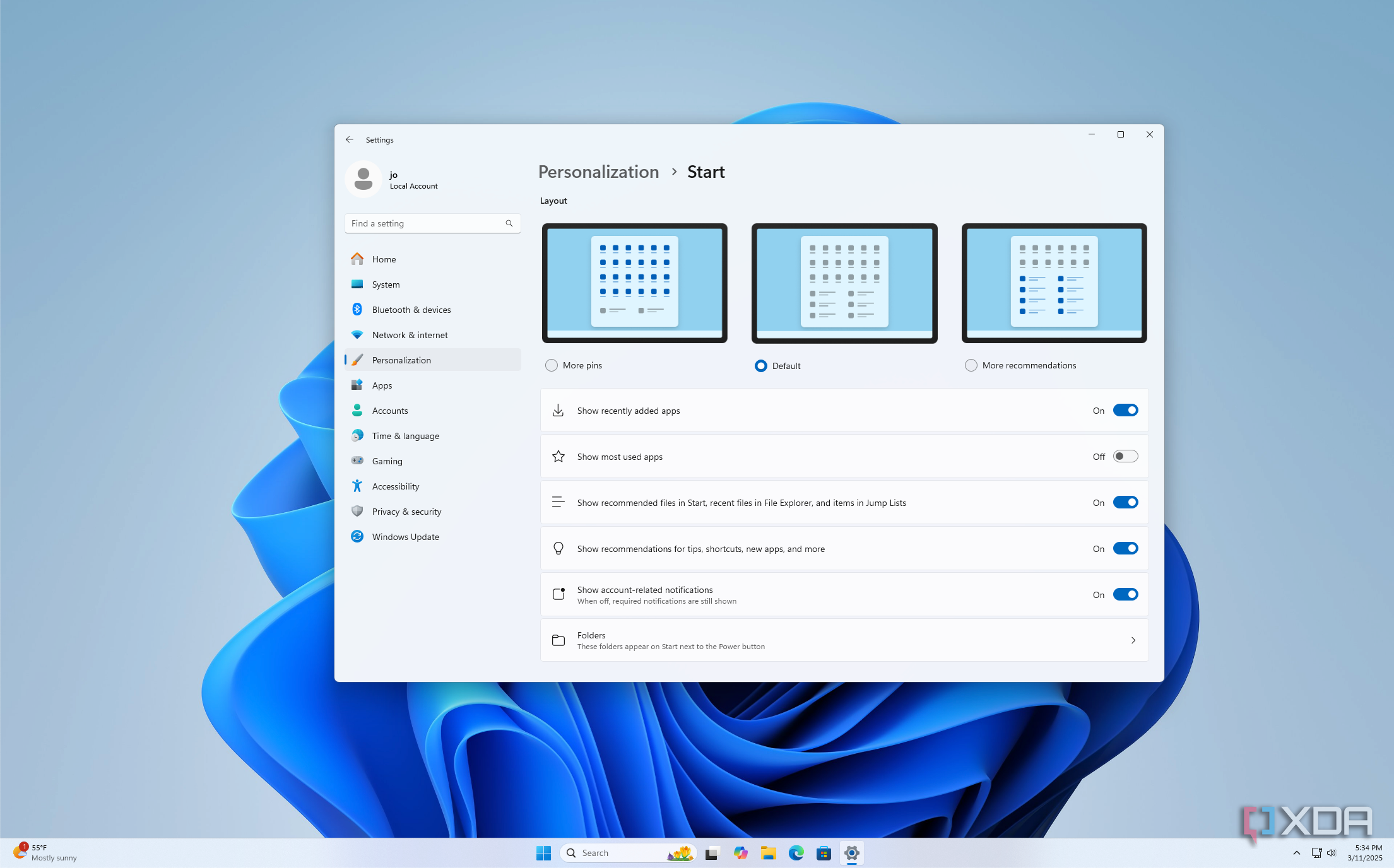Open File Explorer from the taskbar
1394x868 pixels.
point(768,853)
